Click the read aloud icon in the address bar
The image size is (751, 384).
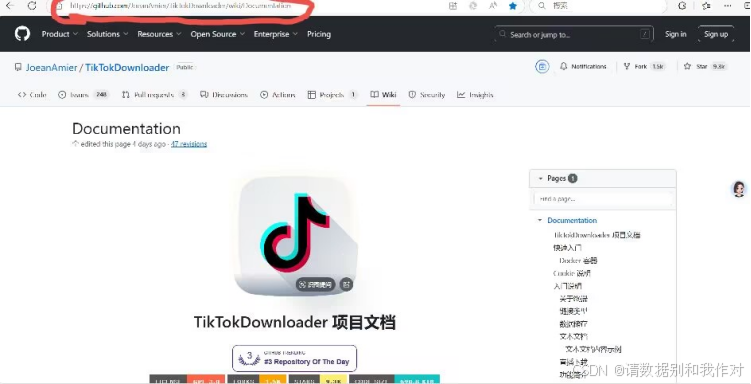[x=493, y=6]
